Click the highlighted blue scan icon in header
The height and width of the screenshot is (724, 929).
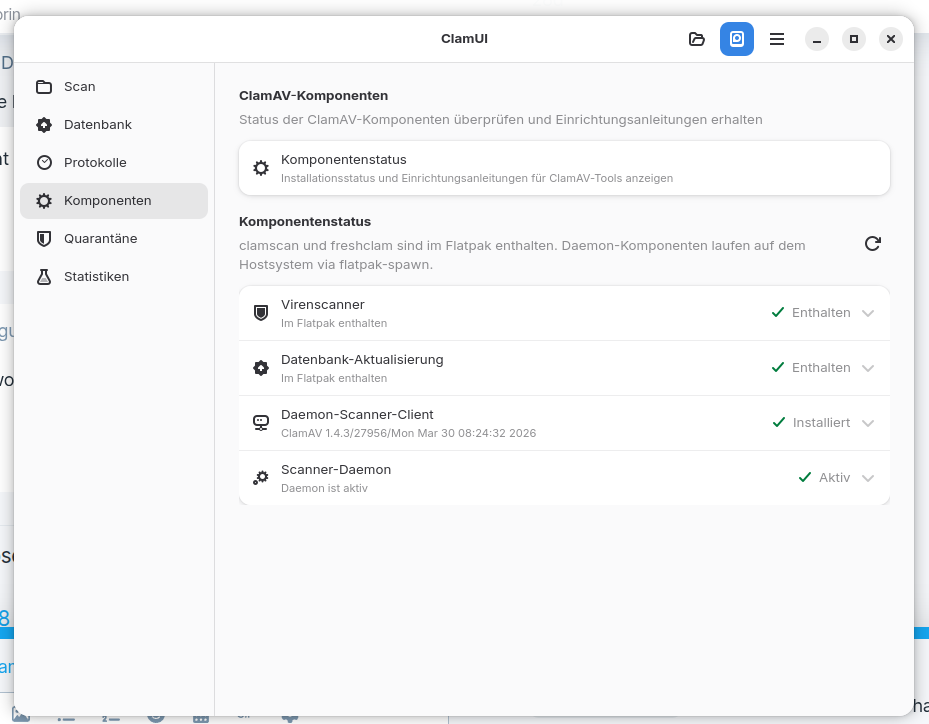pyautogui.click(x=737, y=39)
